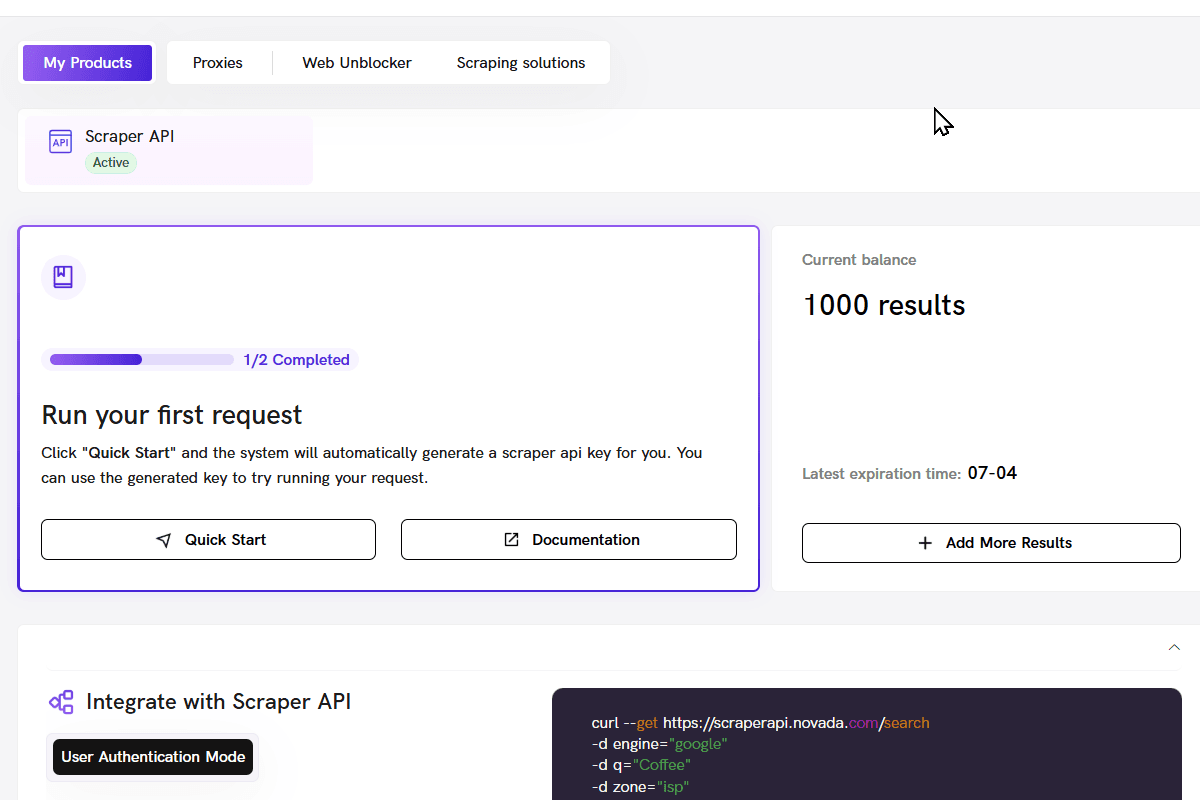Click the integration nodes icon beside Integrate heading

point(61,702)
